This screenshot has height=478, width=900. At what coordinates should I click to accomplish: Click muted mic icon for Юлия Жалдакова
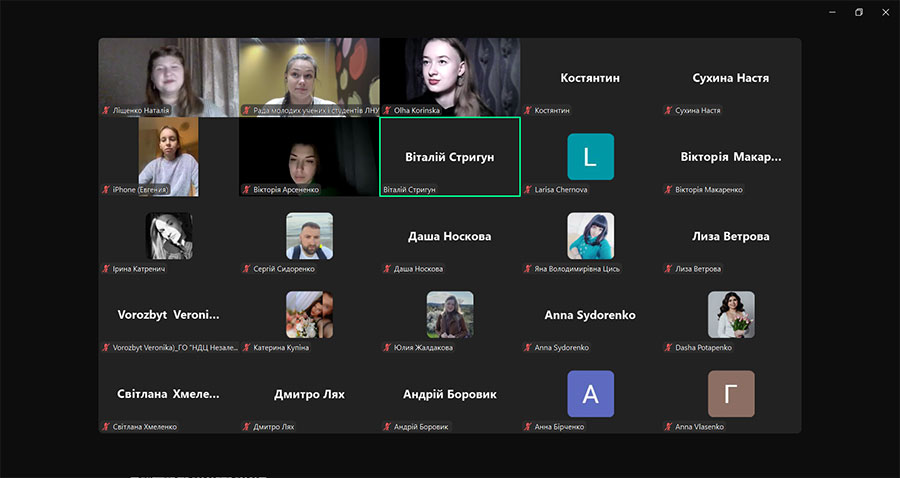[387, 347]
